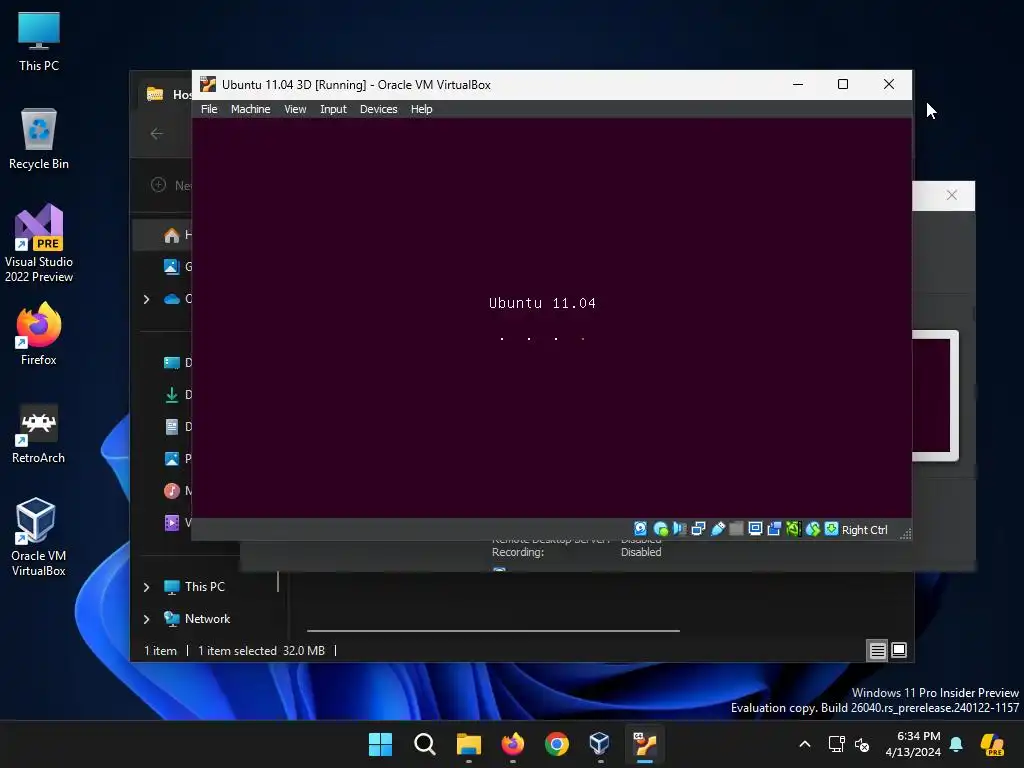Click the shared folders icon in VirtualBox status bar
Viewport: 1024px width, 768px height.
(x=736, y=529)
